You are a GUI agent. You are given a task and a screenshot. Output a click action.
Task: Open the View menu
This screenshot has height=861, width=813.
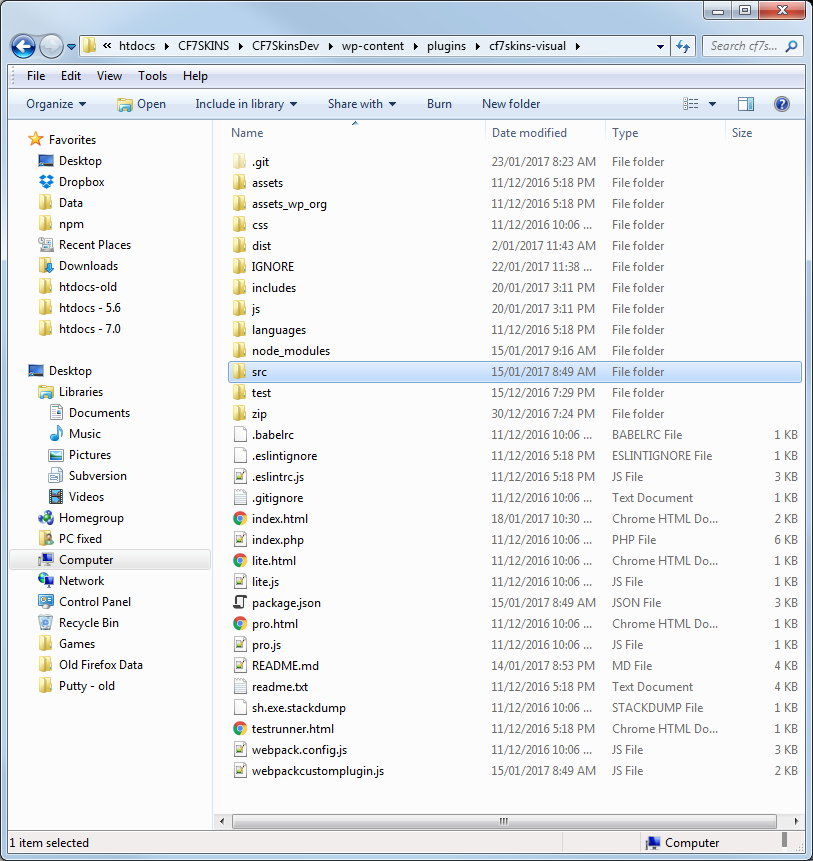pos(109,76)
